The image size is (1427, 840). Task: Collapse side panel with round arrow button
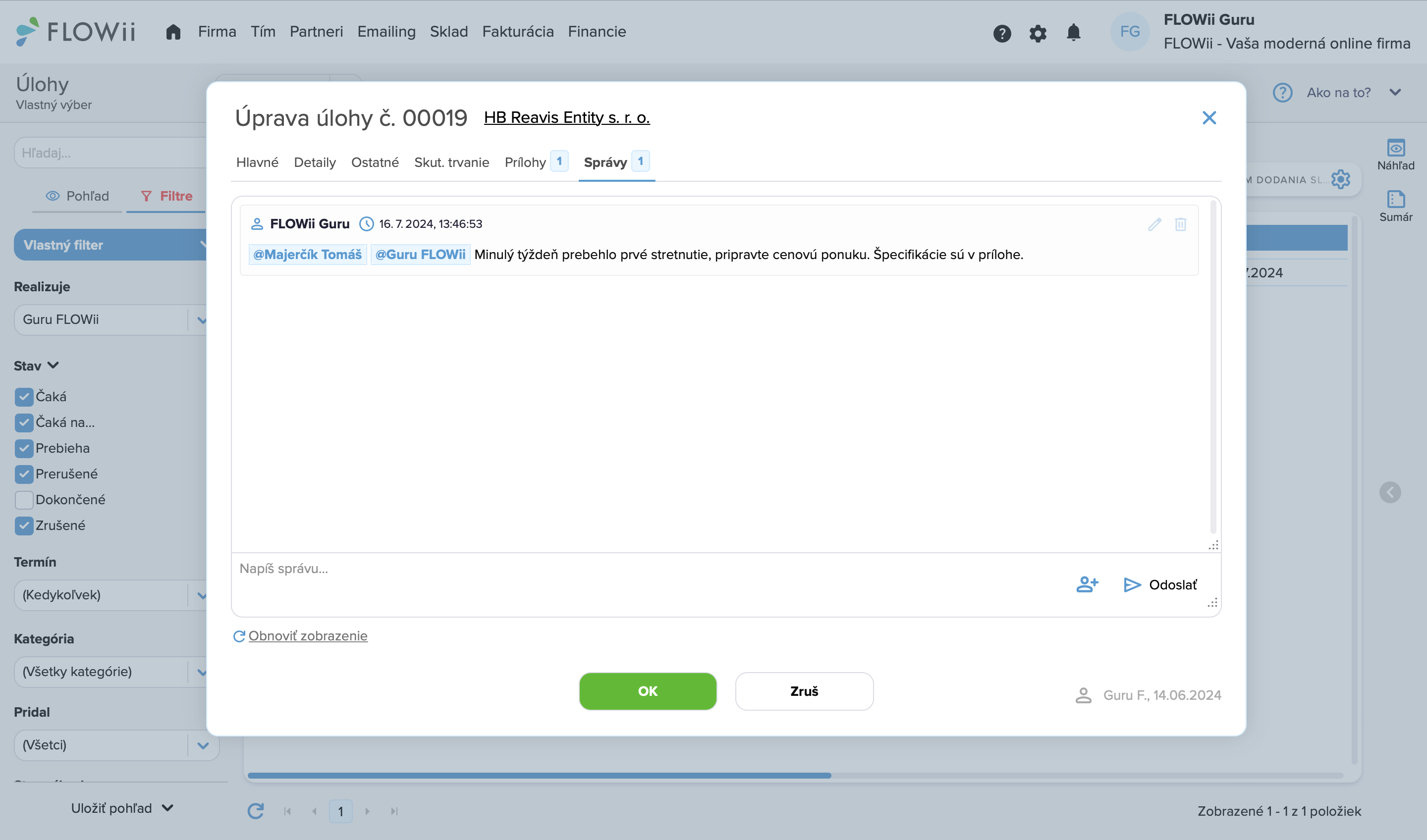[1390, 492]
